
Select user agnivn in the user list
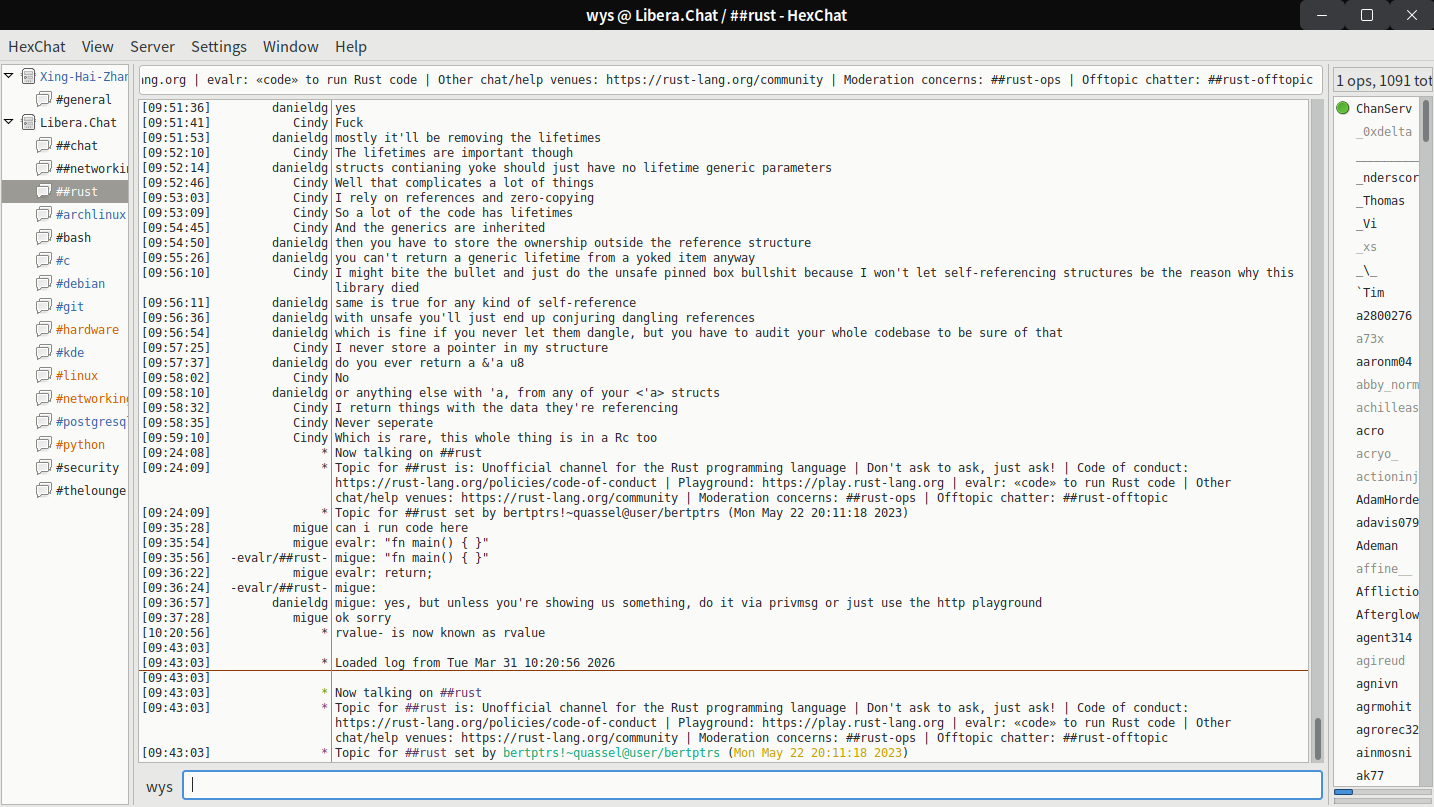pos(1377,683)
